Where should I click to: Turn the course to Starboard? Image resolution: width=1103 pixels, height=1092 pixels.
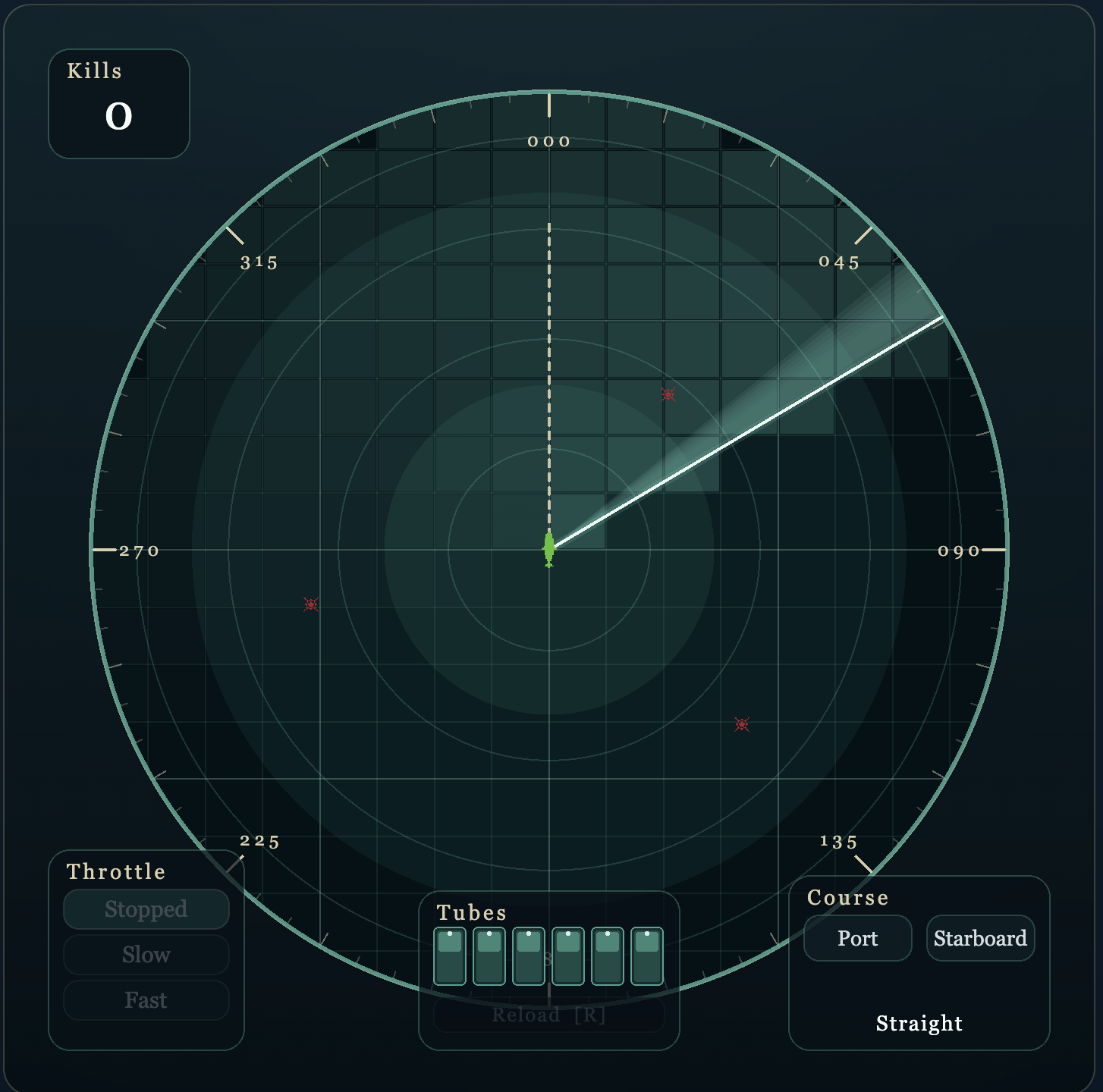pos(981,938)
